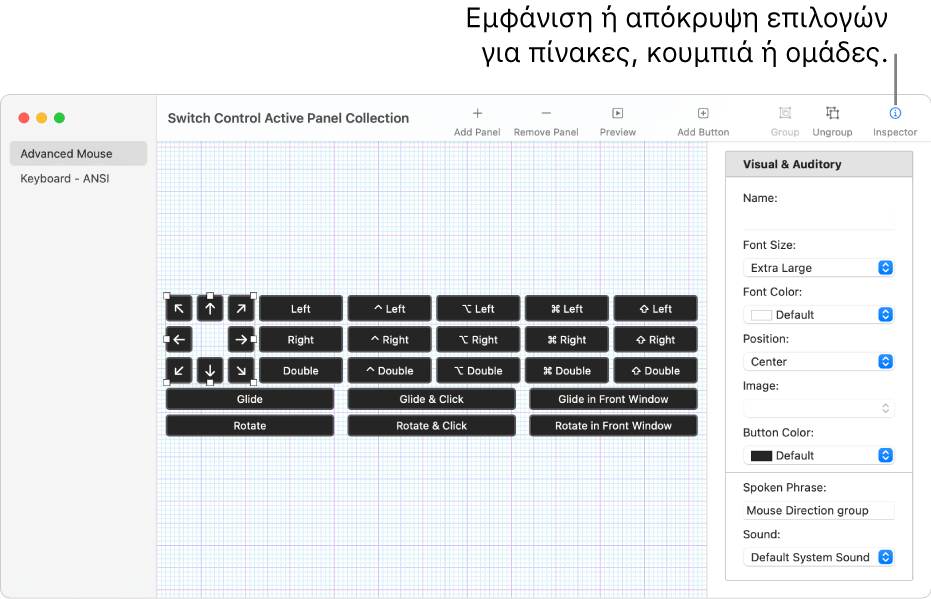
Task: Click the Name input field
Action: click(818, 221)
